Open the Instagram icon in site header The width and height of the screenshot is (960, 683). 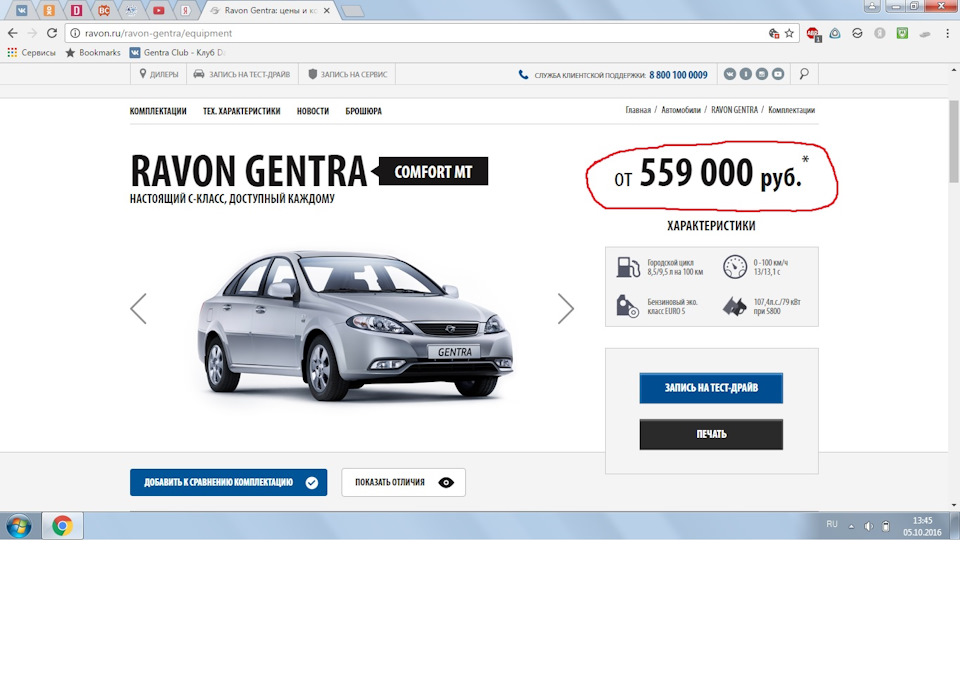[762, 73]
